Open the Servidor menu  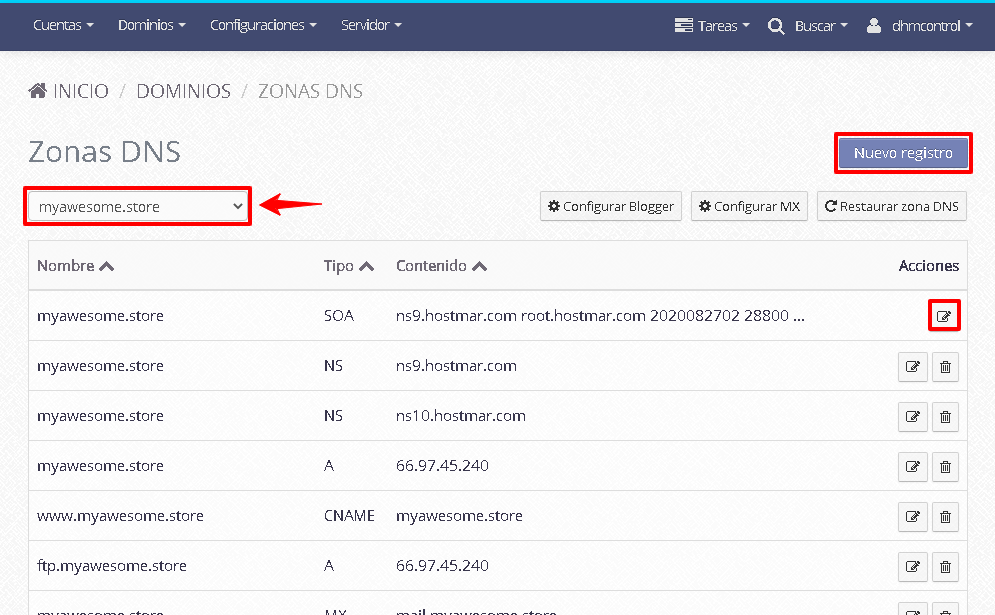pyautogui.click(x=371, y=25)
